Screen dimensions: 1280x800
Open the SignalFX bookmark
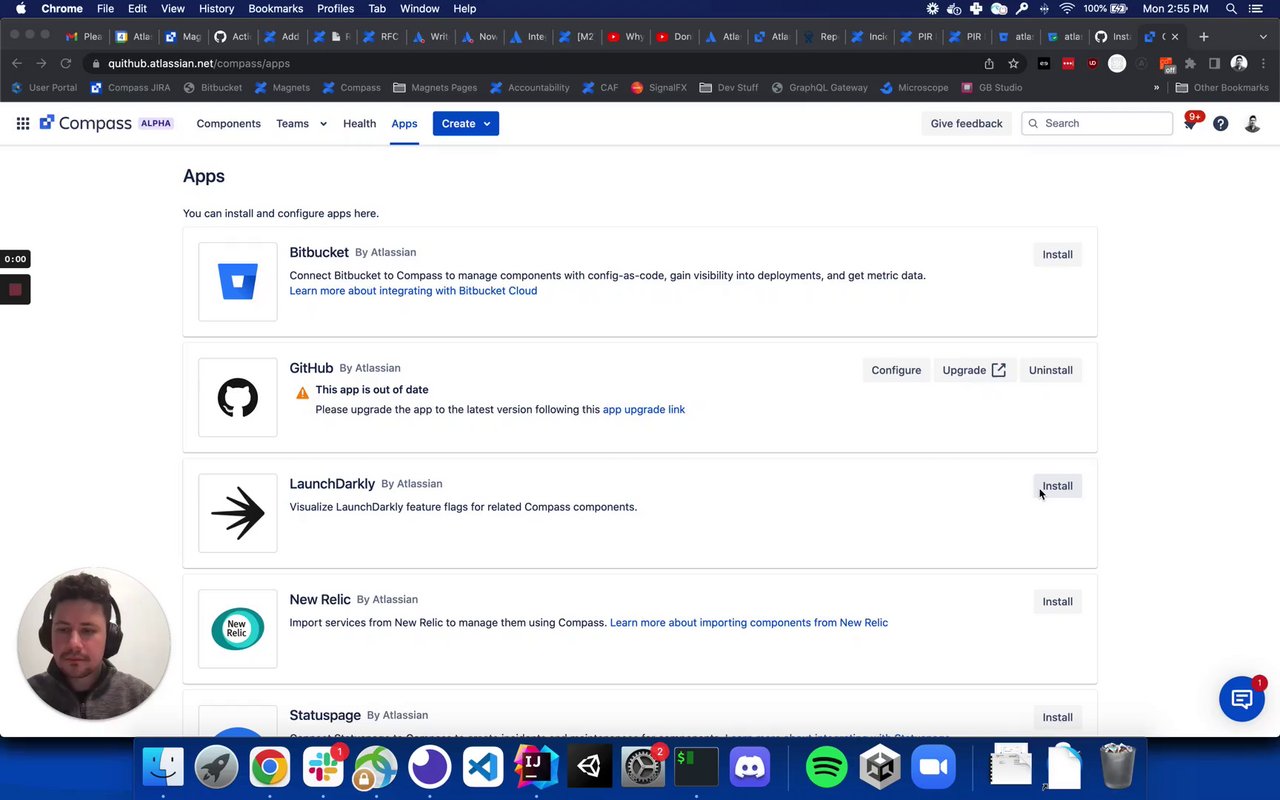tap(659, 88)
